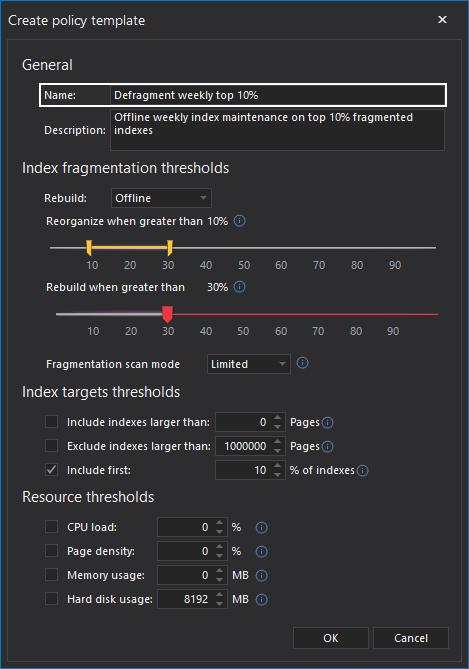Enable the Memory usage checkbox

click(x=52, y=575)
